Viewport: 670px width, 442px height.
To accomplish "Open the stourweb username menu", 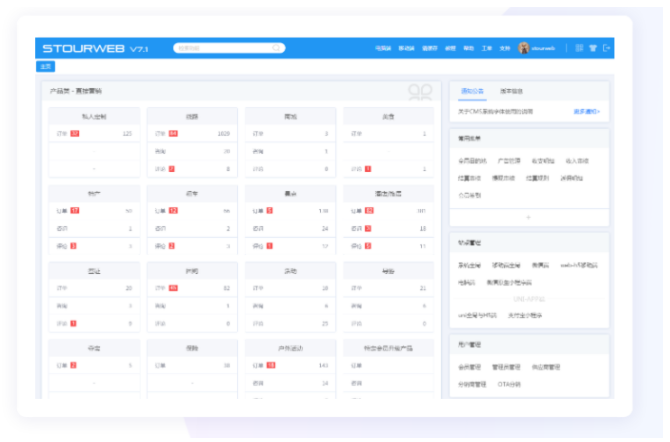I will [x=544, y=48].
